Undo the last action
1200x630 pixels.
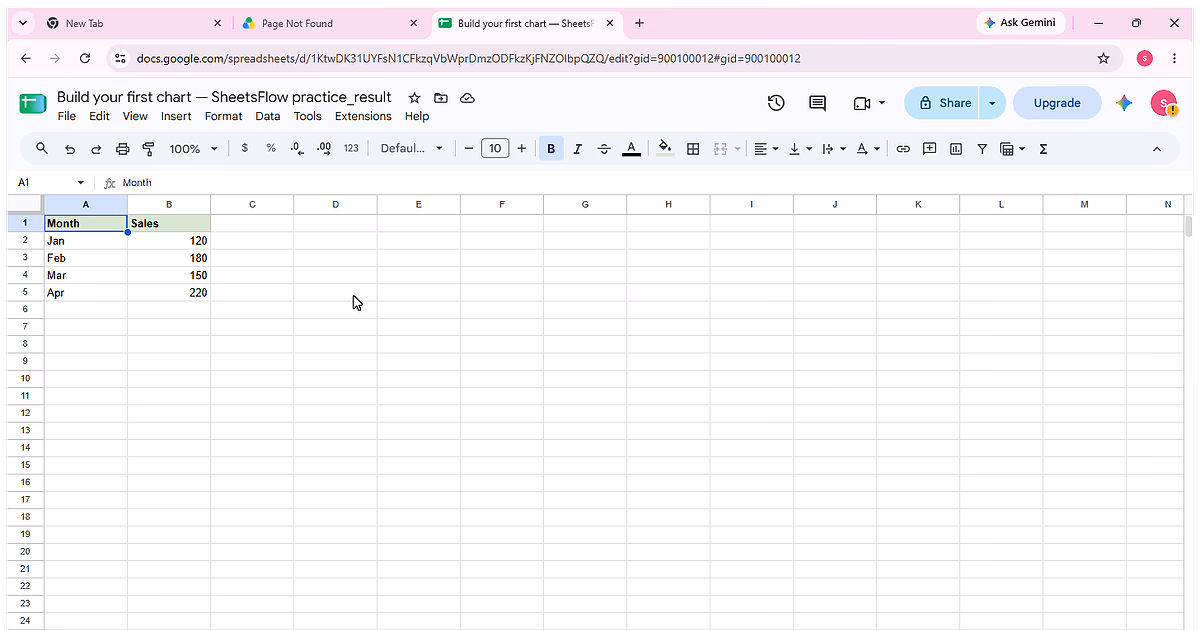click(70, 148)
